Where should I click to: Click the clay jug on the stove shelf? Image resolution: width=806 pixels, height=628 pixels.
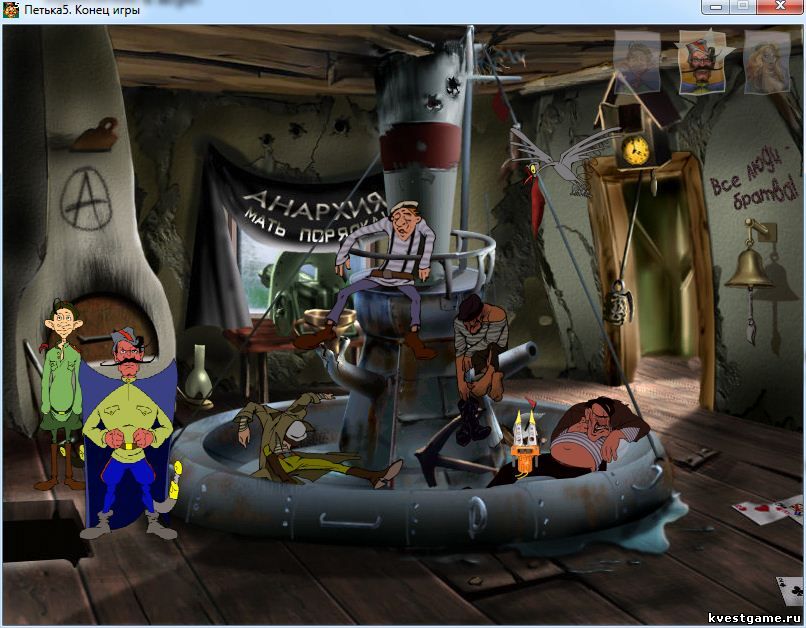pos(96,135)
